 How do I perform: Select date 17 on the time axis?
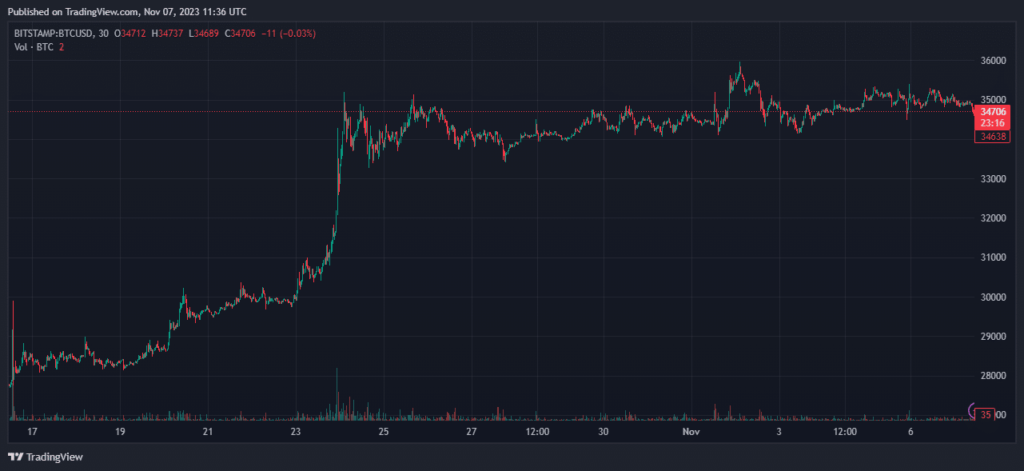click(x=32, y=433)
